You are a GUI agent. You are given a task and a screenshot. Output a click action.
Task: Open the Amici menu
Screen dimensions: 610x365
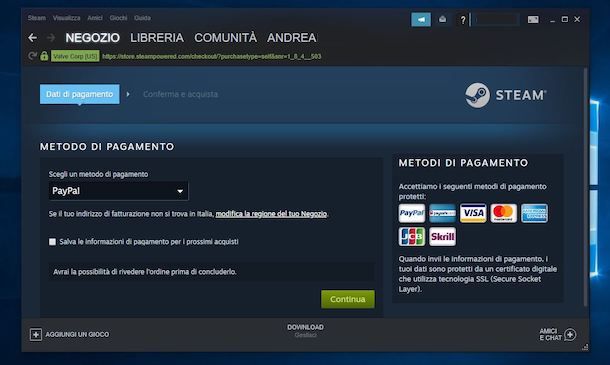coord(95,18)
